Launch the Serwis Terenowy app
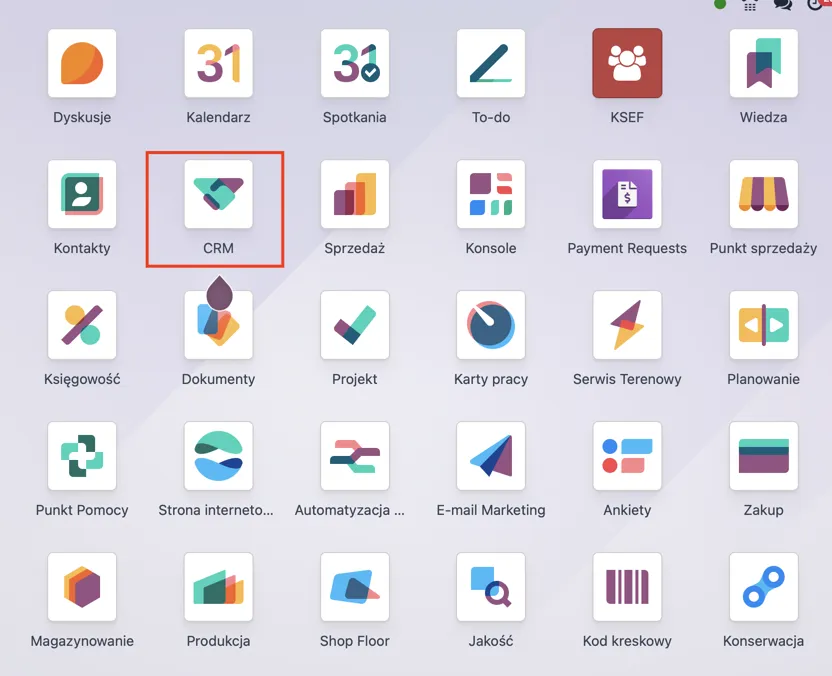The width and height of the screenshot is (832, 676). [x=627, y=325]
